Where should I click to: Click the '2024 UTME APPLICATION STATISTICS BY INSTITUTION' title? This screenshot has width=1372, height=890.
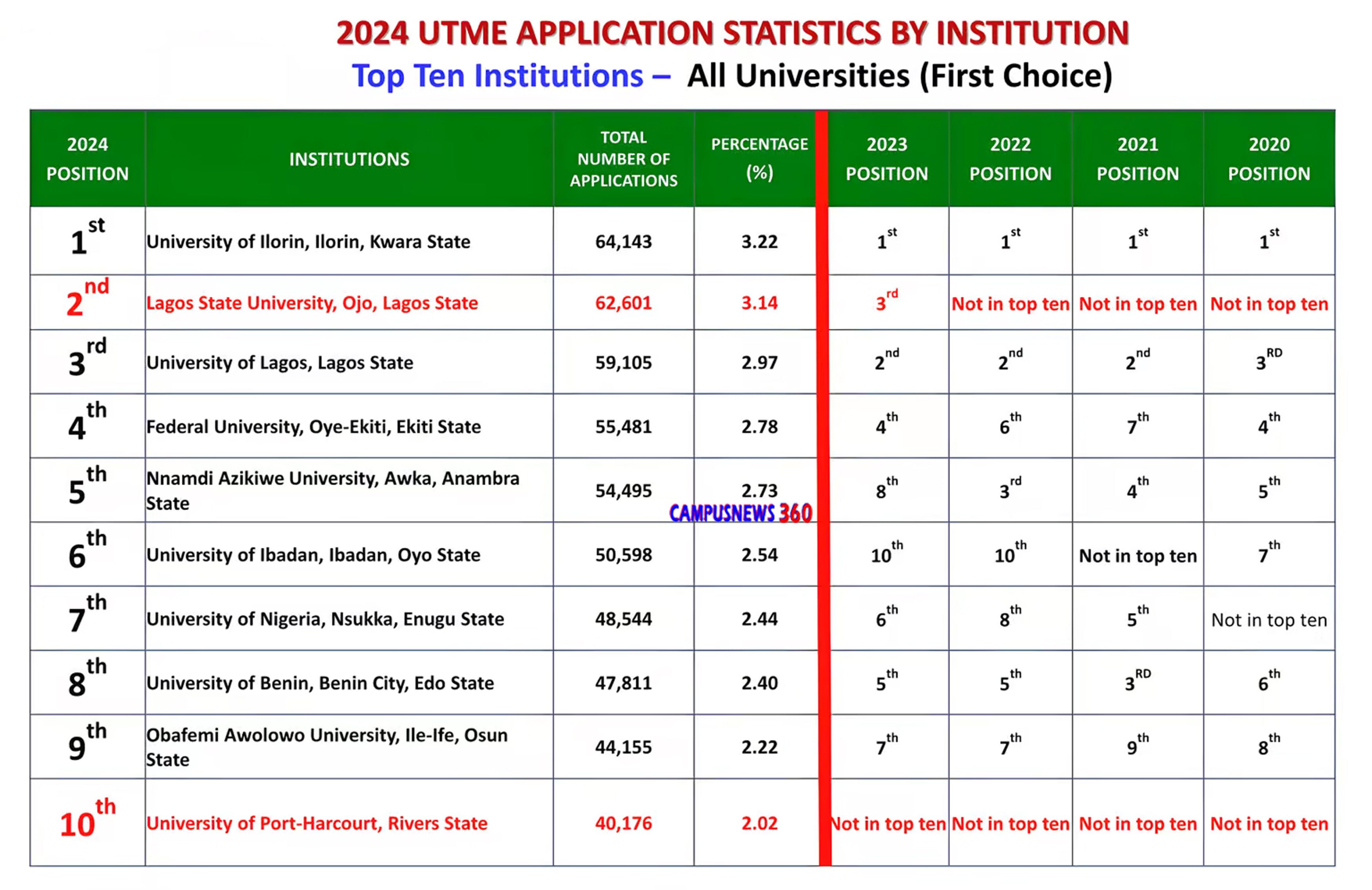click(732, 33)
